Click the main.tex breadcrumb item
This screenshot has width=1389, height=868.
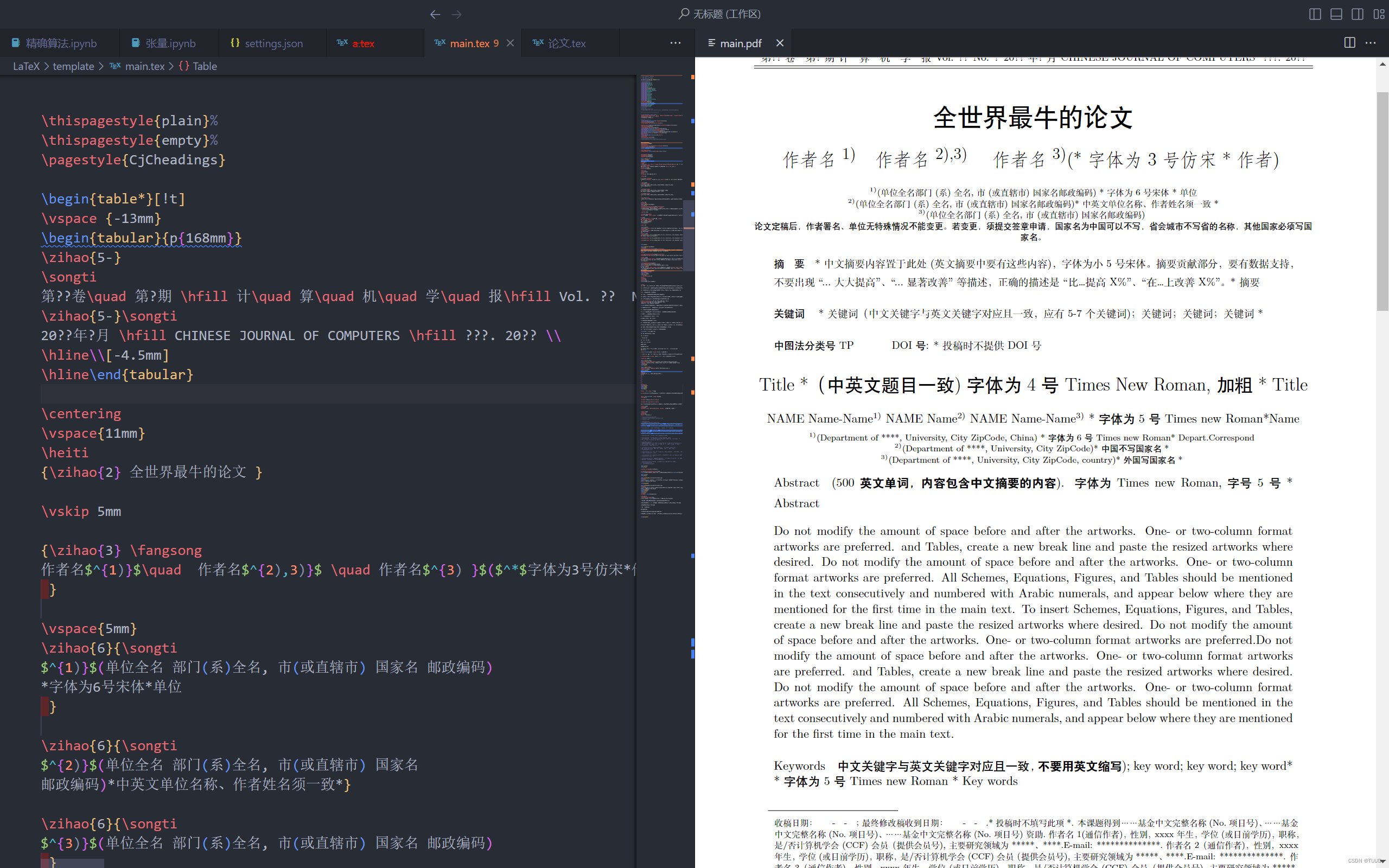(144, 66)
